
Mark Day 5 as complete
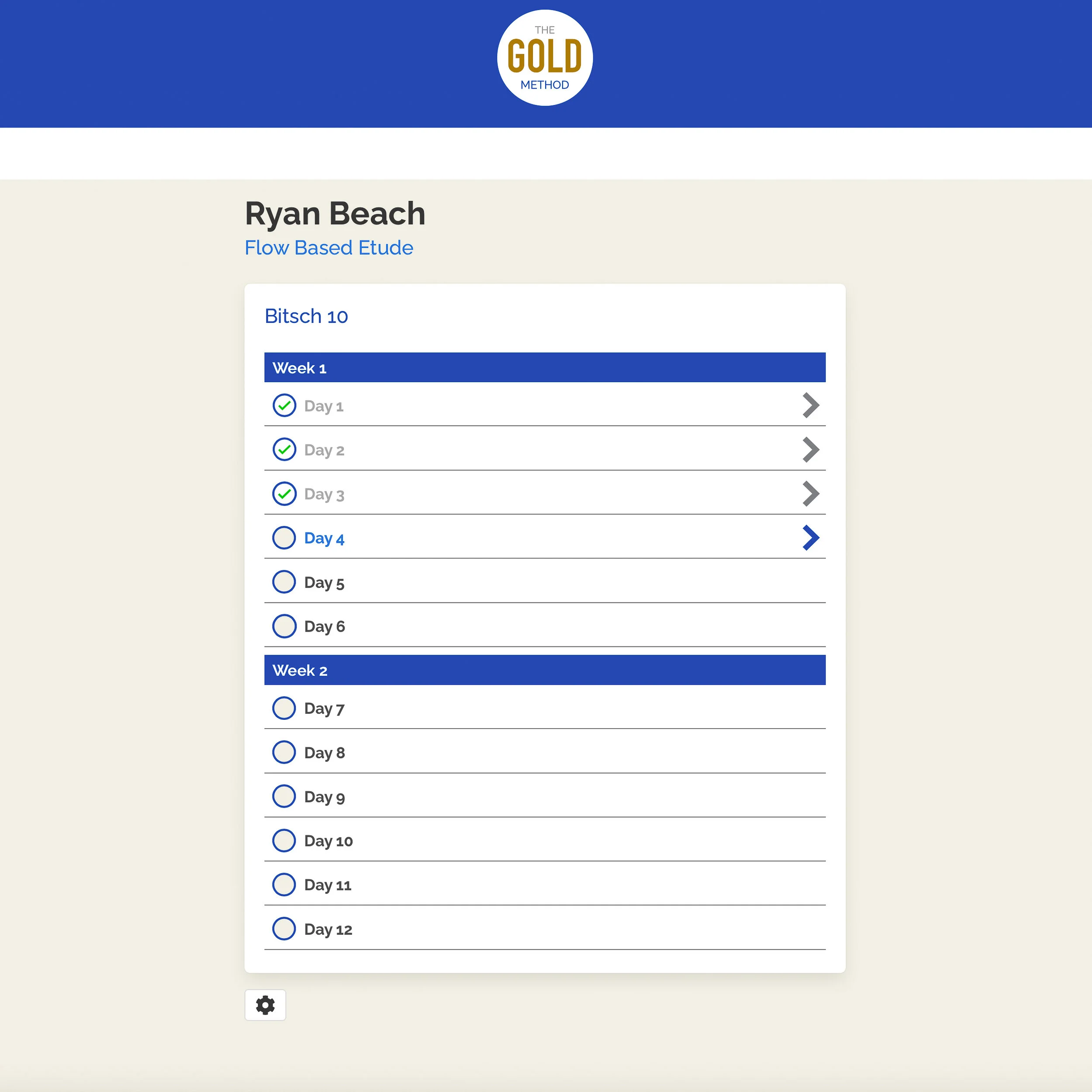[x=284, y=582]
